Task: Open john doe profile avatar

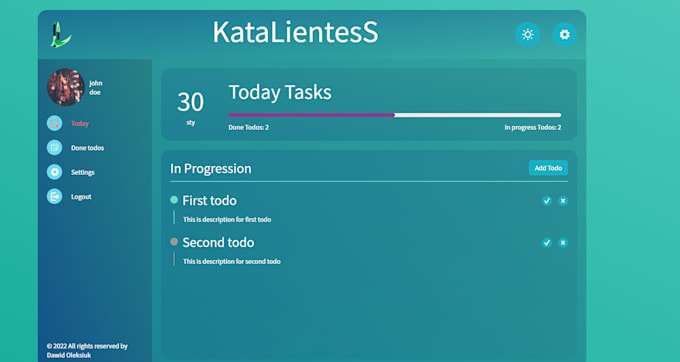Action: [65, 87]
